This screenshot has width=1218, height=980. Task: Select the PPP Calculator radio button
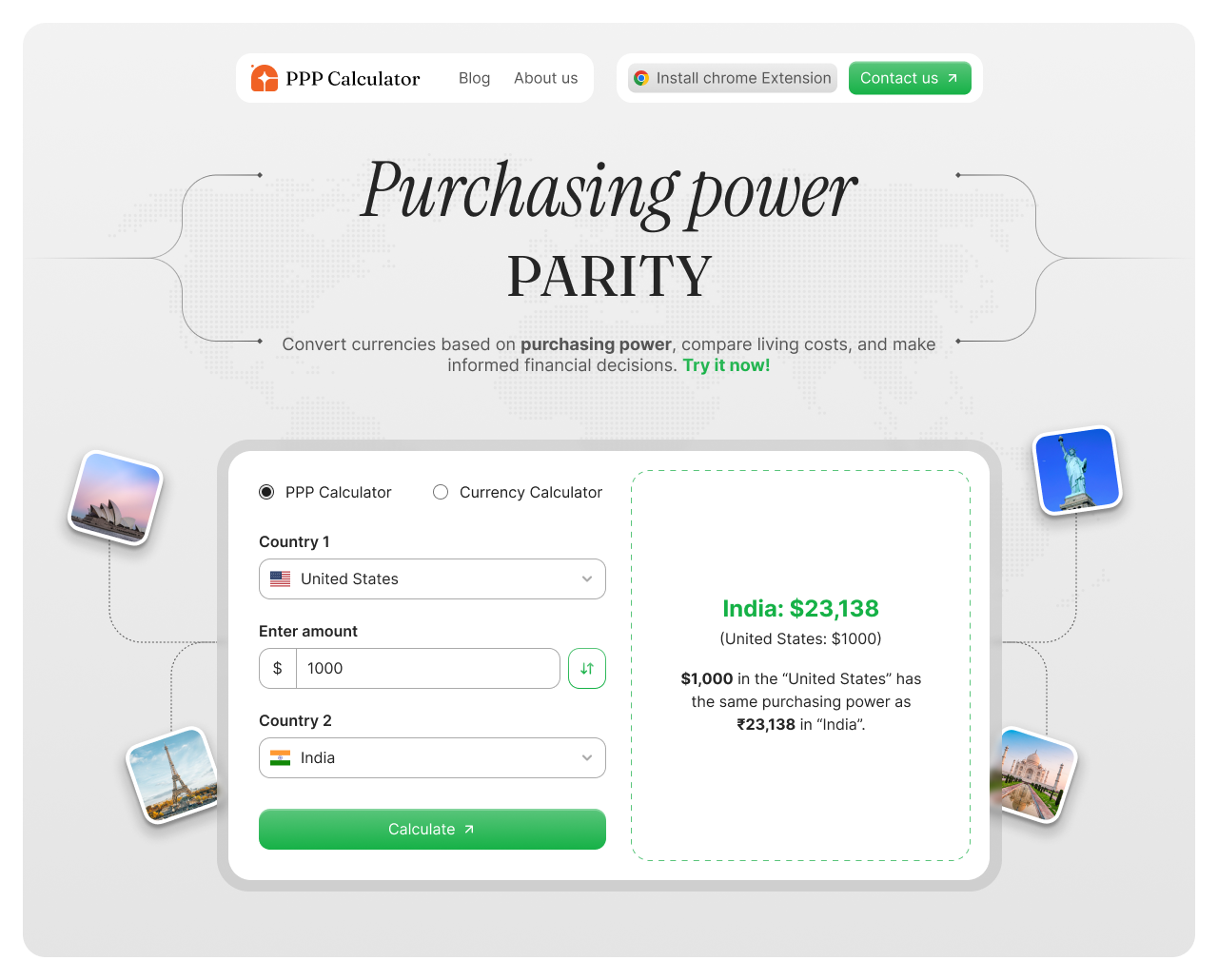pyautogui.click(x=266, y=492)
